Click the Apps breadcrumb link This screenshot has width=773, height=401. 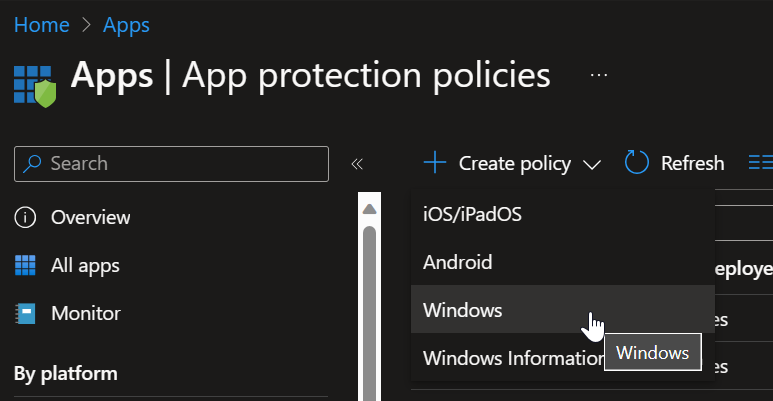pyautogui.click(x=126, y=24)
